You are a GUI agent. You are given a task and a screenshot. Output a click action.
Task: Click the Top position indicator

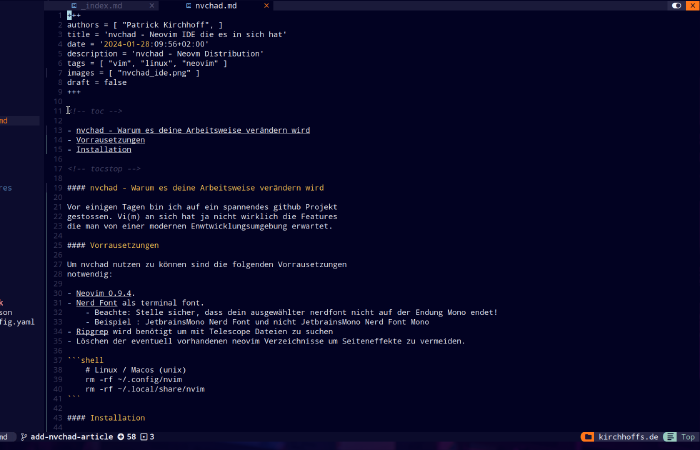(x=688, y=437)
